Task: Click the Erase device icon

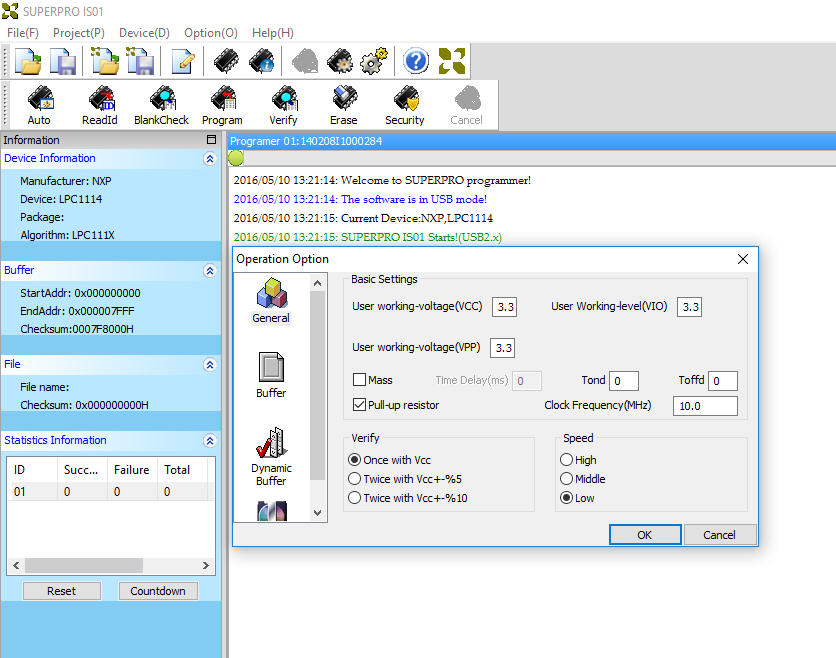Action: tap(343, 104)
